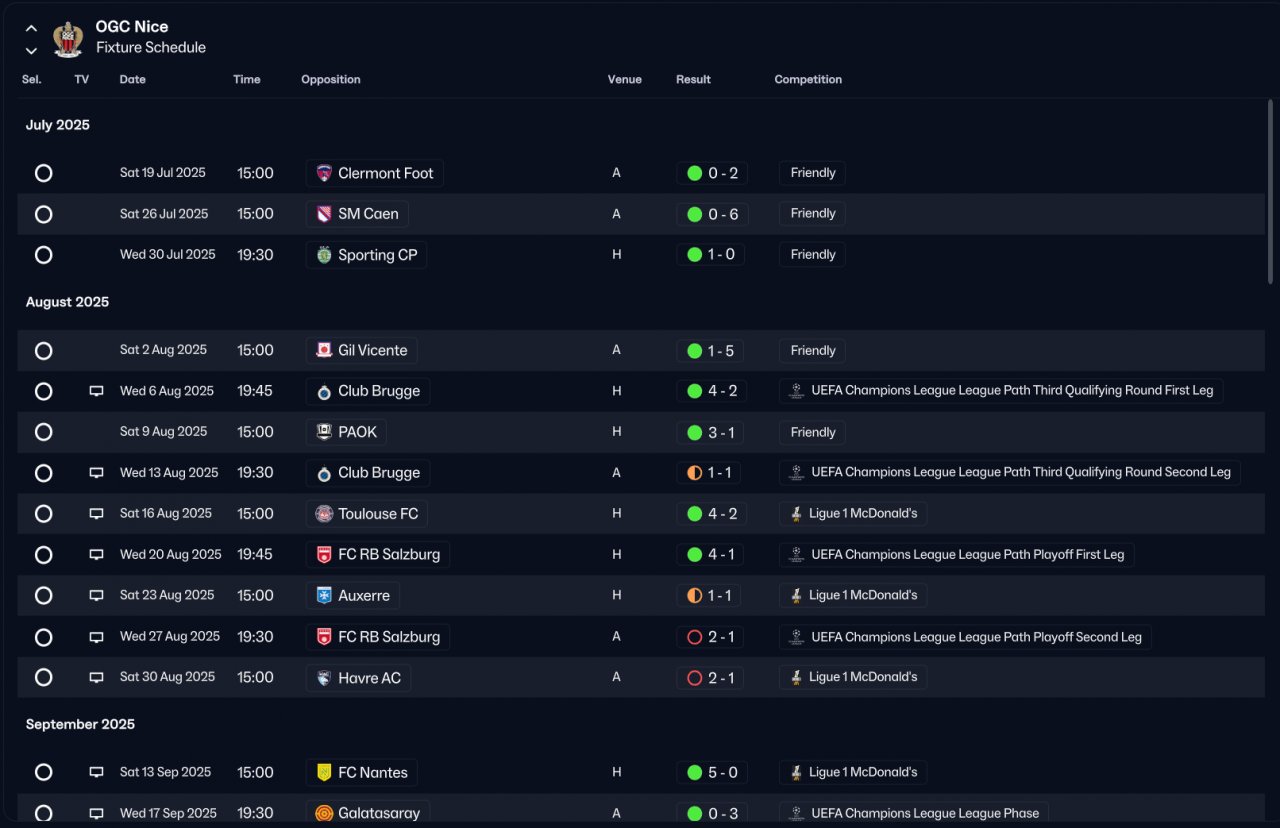Screen dimensions: 1280x828
Task: Click the Clermont Foot team badge
Action: pos(324,173)
